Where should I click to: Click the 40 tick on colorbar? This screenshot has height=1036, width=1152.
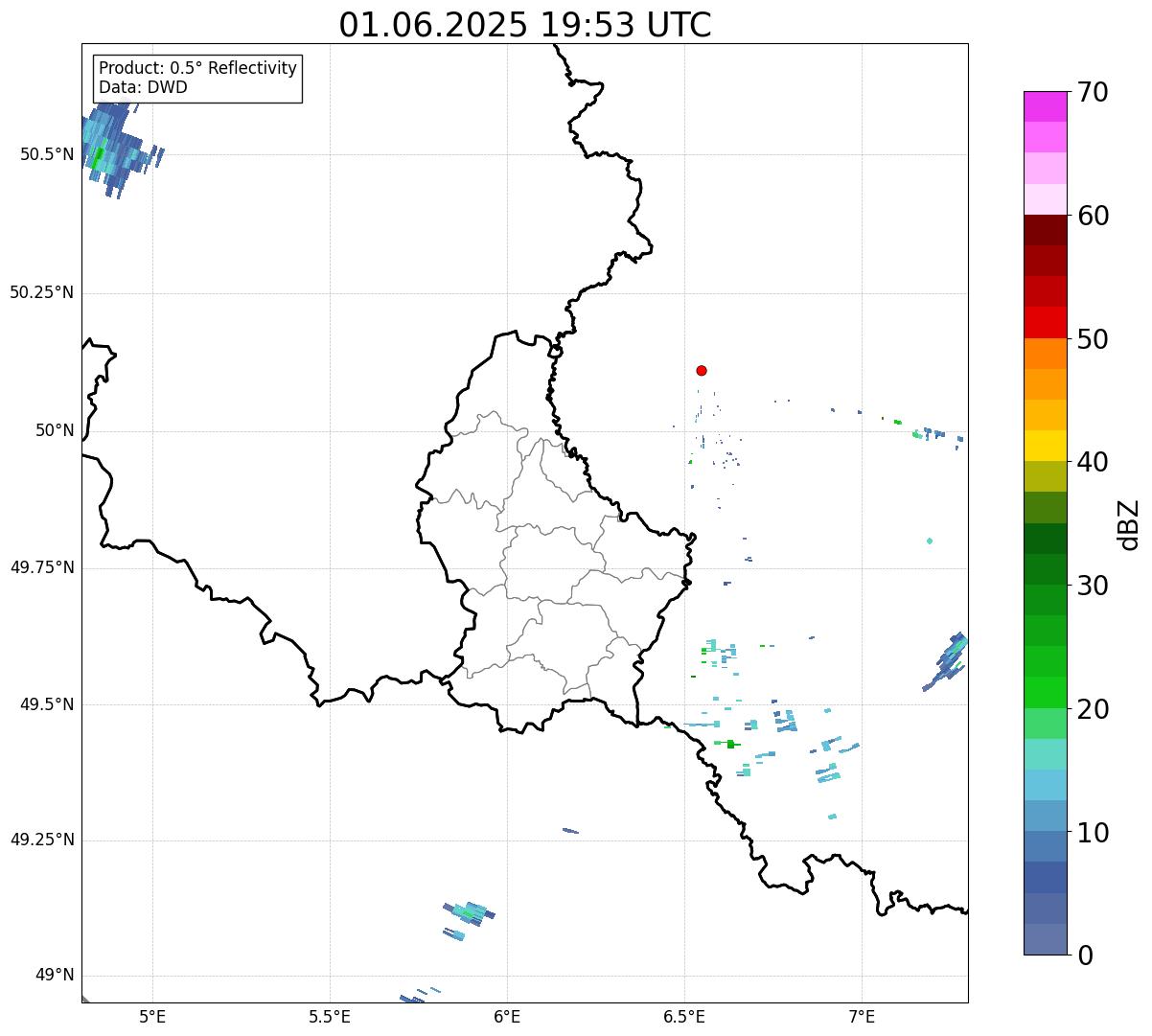click(x=1093, y=462)
